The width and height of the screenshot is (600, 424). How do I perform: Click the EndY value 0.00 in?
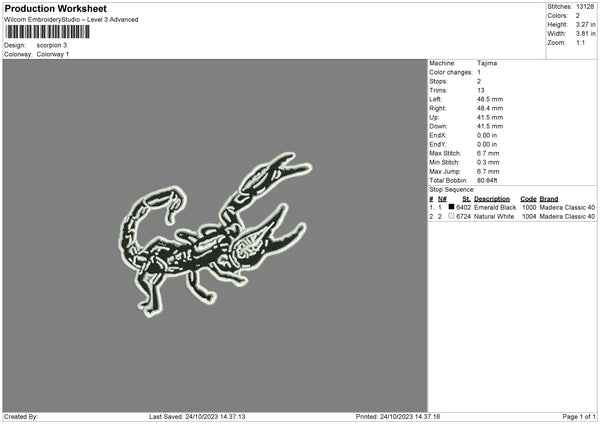click(487, 145)
